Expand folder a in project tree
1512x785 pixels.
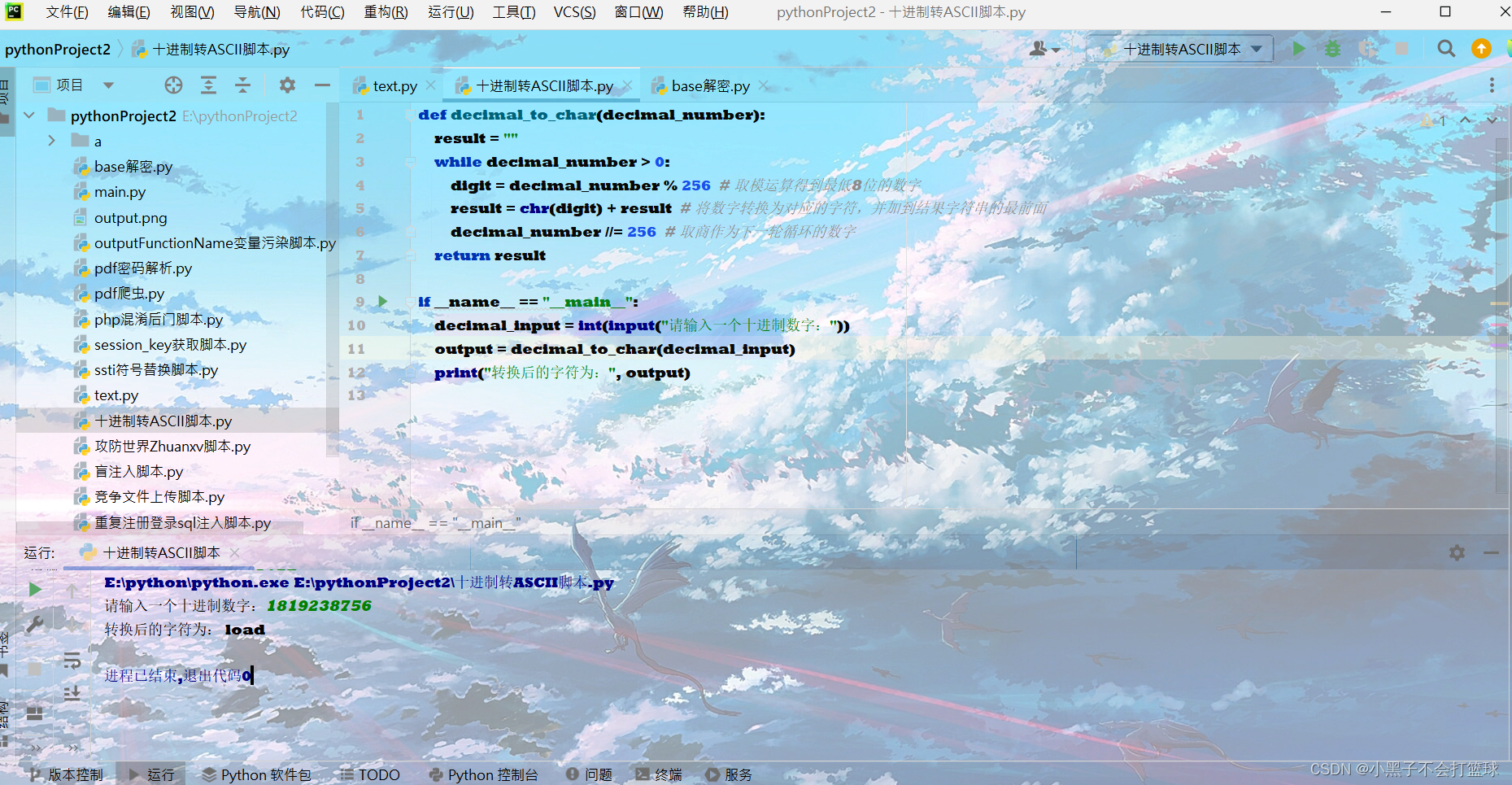pyautogui.click(x=52, y=141)
